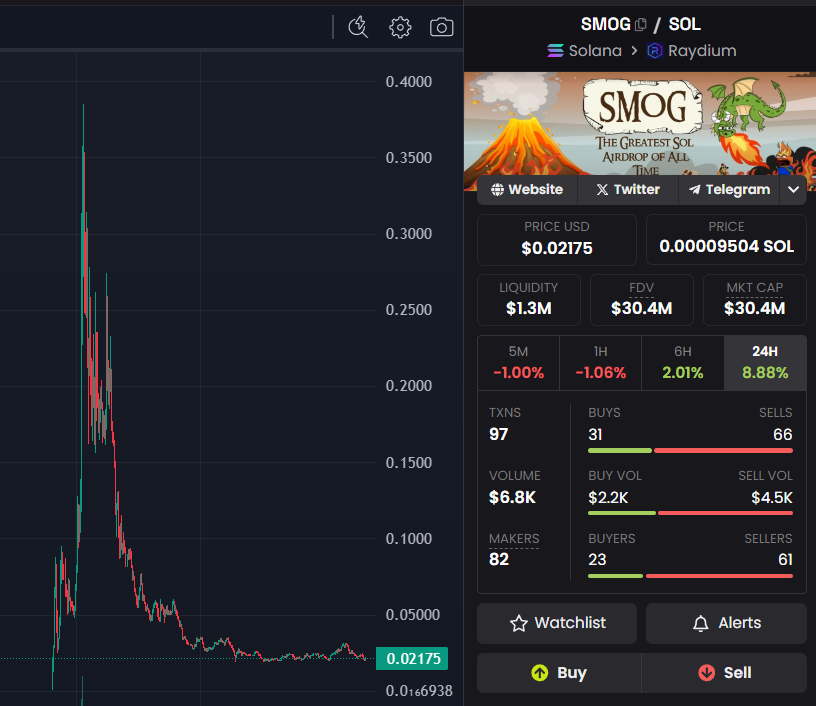Click the Raydium DEX logo
This screenshot has width=816, height=706.
click(654, 50)
